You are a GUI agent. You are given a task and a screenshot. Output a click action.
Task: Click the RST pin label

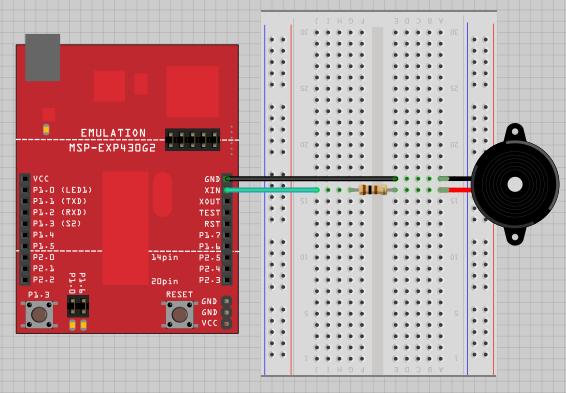click(212, 224)
